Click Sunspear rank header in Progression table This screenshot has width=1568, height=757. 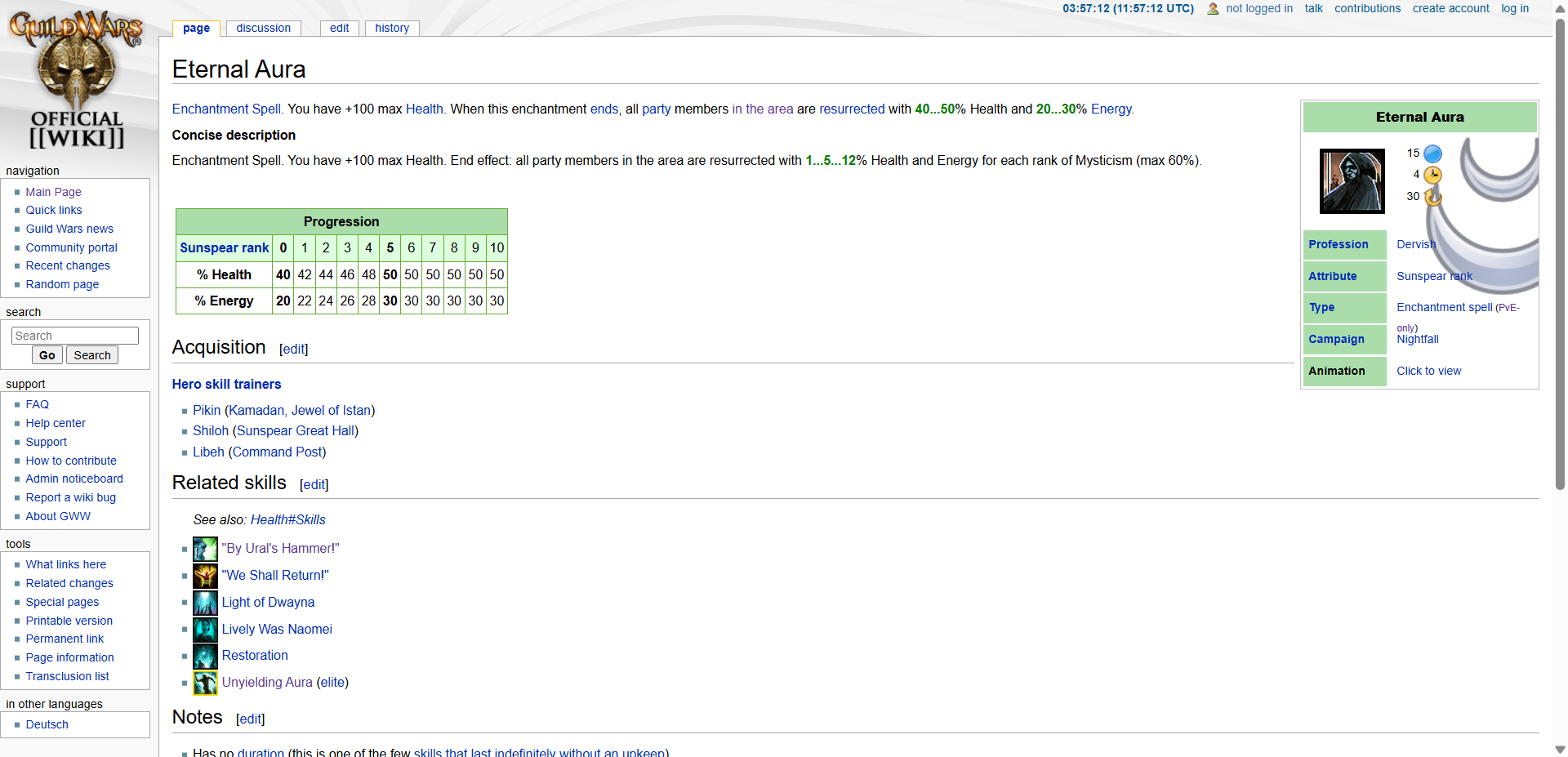tap(224, 247)
